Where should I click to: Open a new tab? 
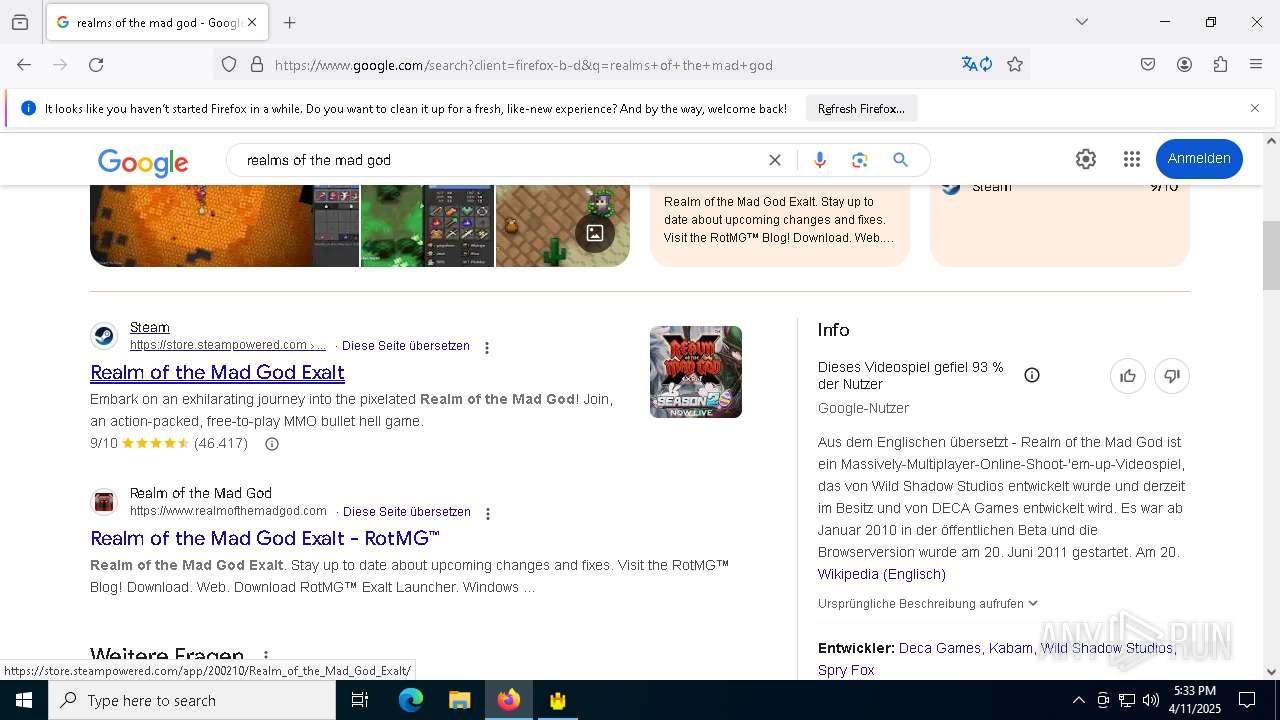click(289, 22)
